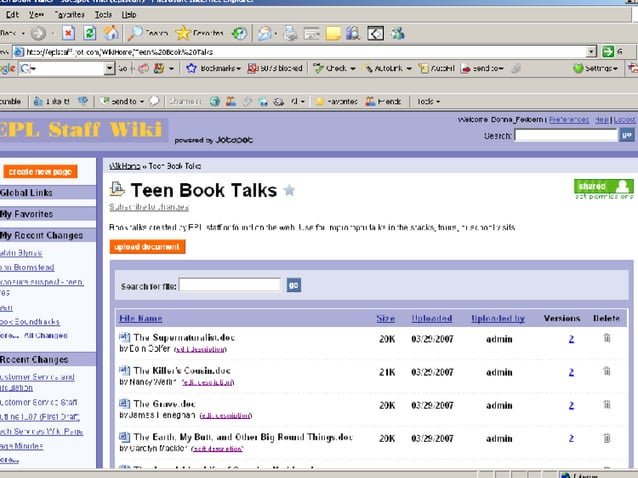Image resolution: width=638 pixels, height=478 pixels.
Task: Open the Bookmarks dropdown in Google toolbar
Action: point(214,68)
